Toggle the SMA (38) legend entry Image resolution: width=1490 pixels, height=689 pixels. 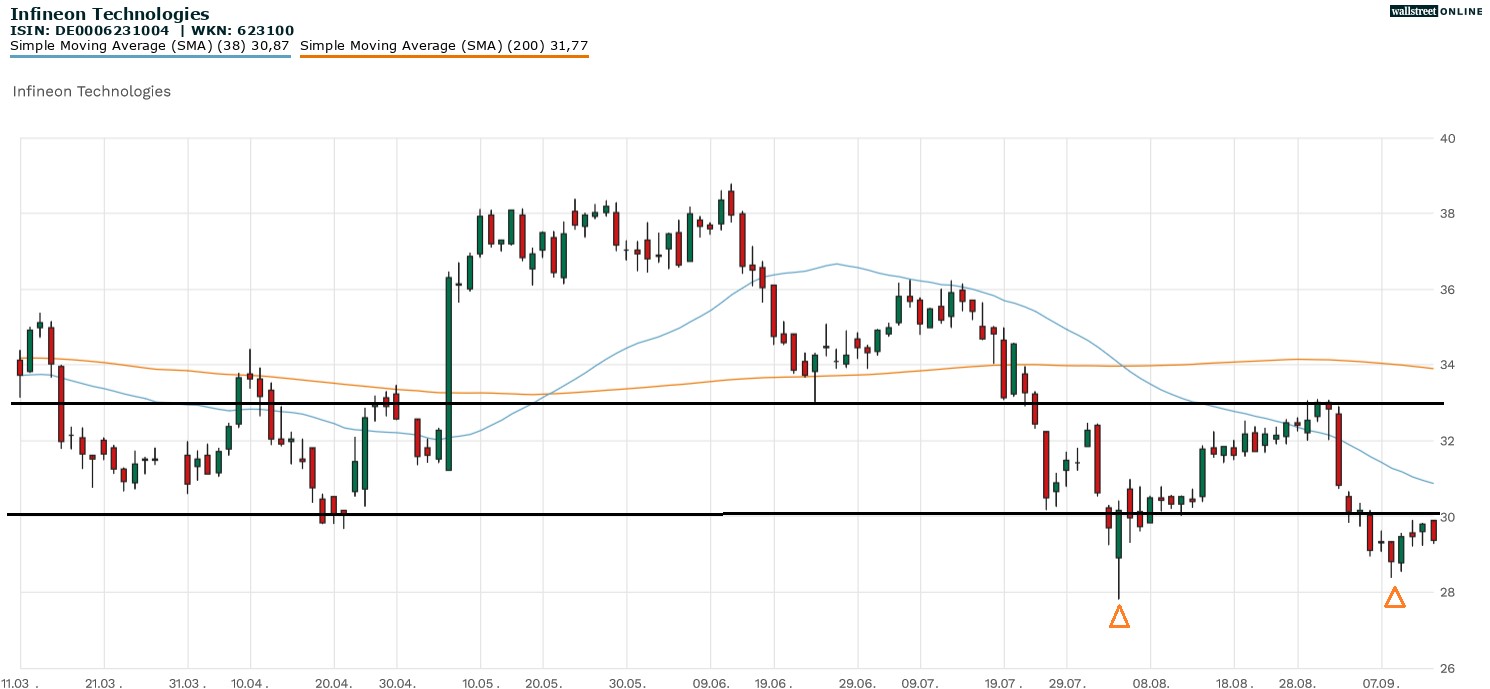(150, 45)
